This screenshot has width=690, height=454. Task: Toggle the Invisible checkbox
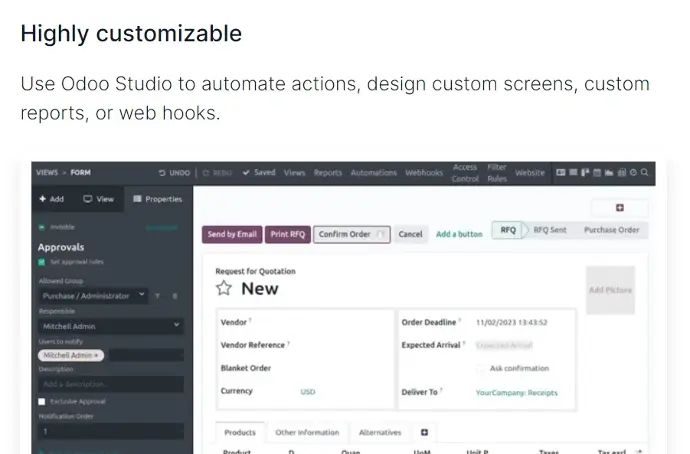42,227
